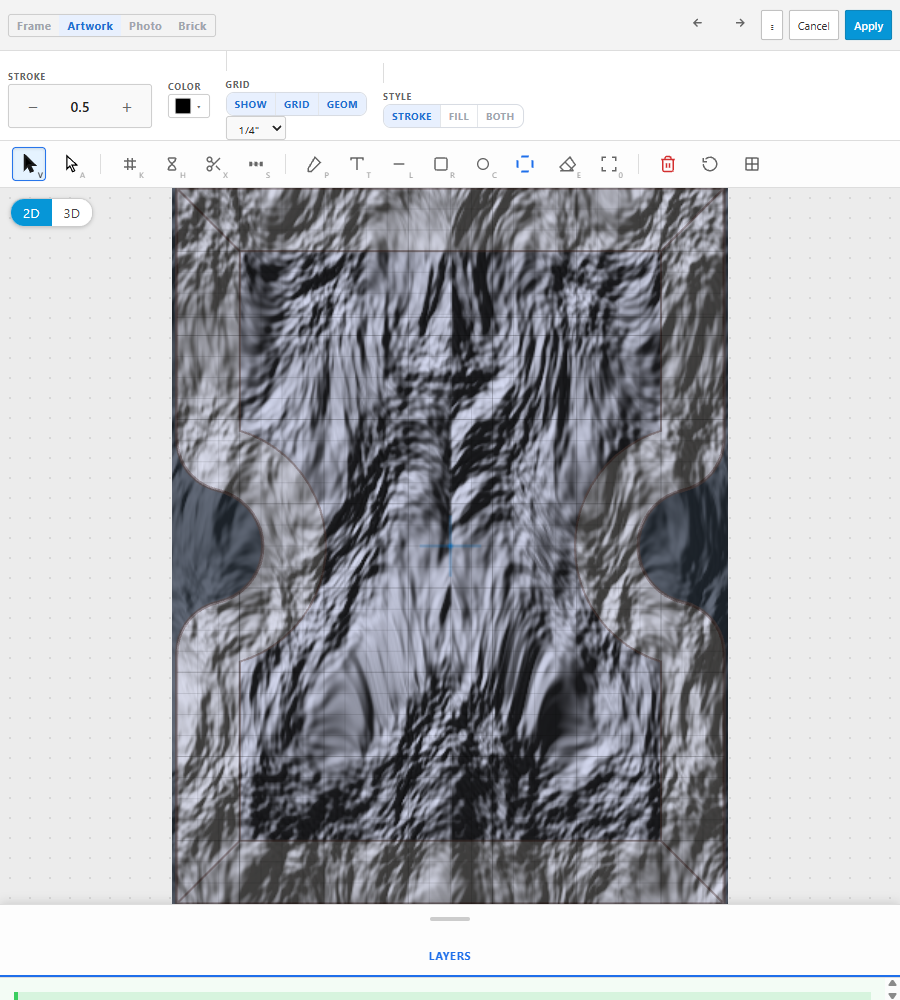Select STROKE style

coord(411,117)
